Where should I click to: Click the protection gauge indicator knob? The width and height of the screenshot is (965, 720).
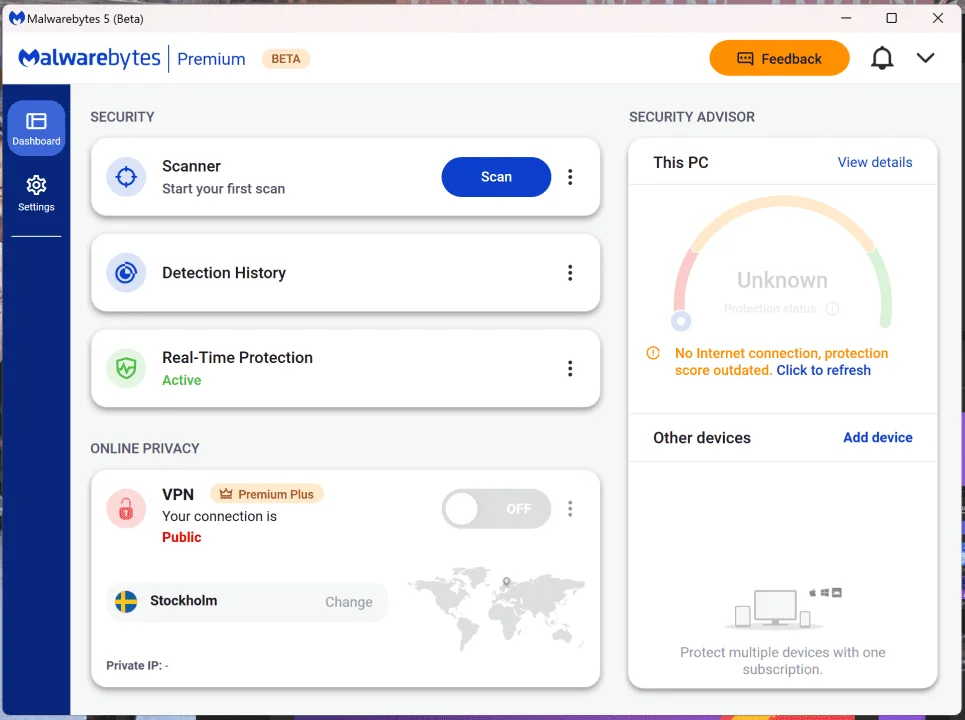click(x=681, y=321)
